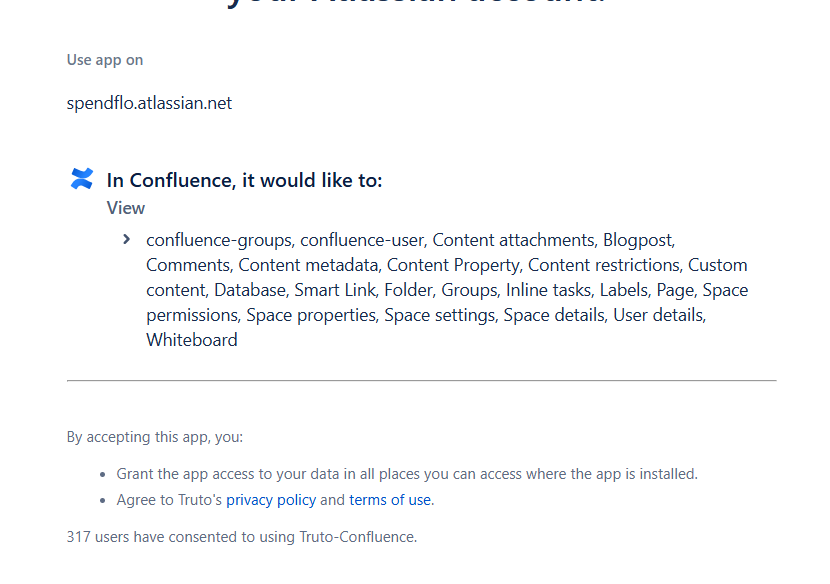The height and width of the screenshot is (584, 830).
Task: Click '317 users have consented' text
Action: tap(241, 537)
